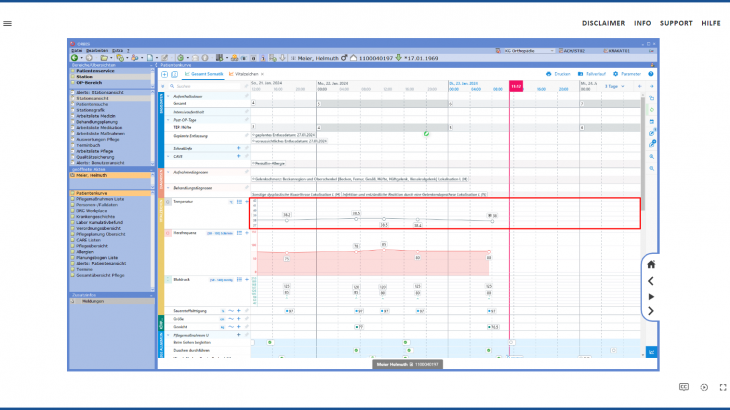Switch to the Vitalzeichen tab
Image resolution: width=730 pixels, height=410 pixels.
click(x=248, y=74)
